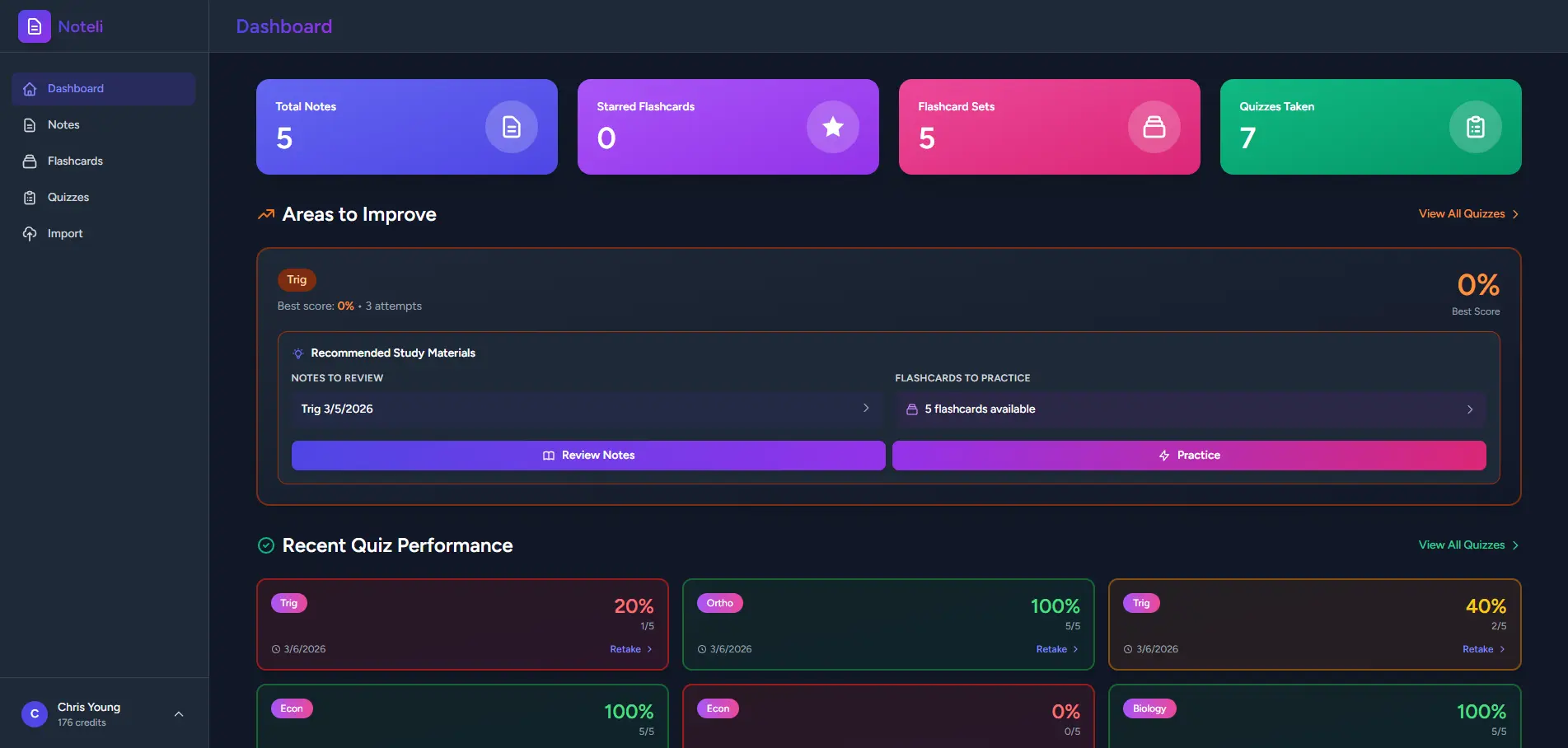Click the Noteli logo icon

coord(35,26)
